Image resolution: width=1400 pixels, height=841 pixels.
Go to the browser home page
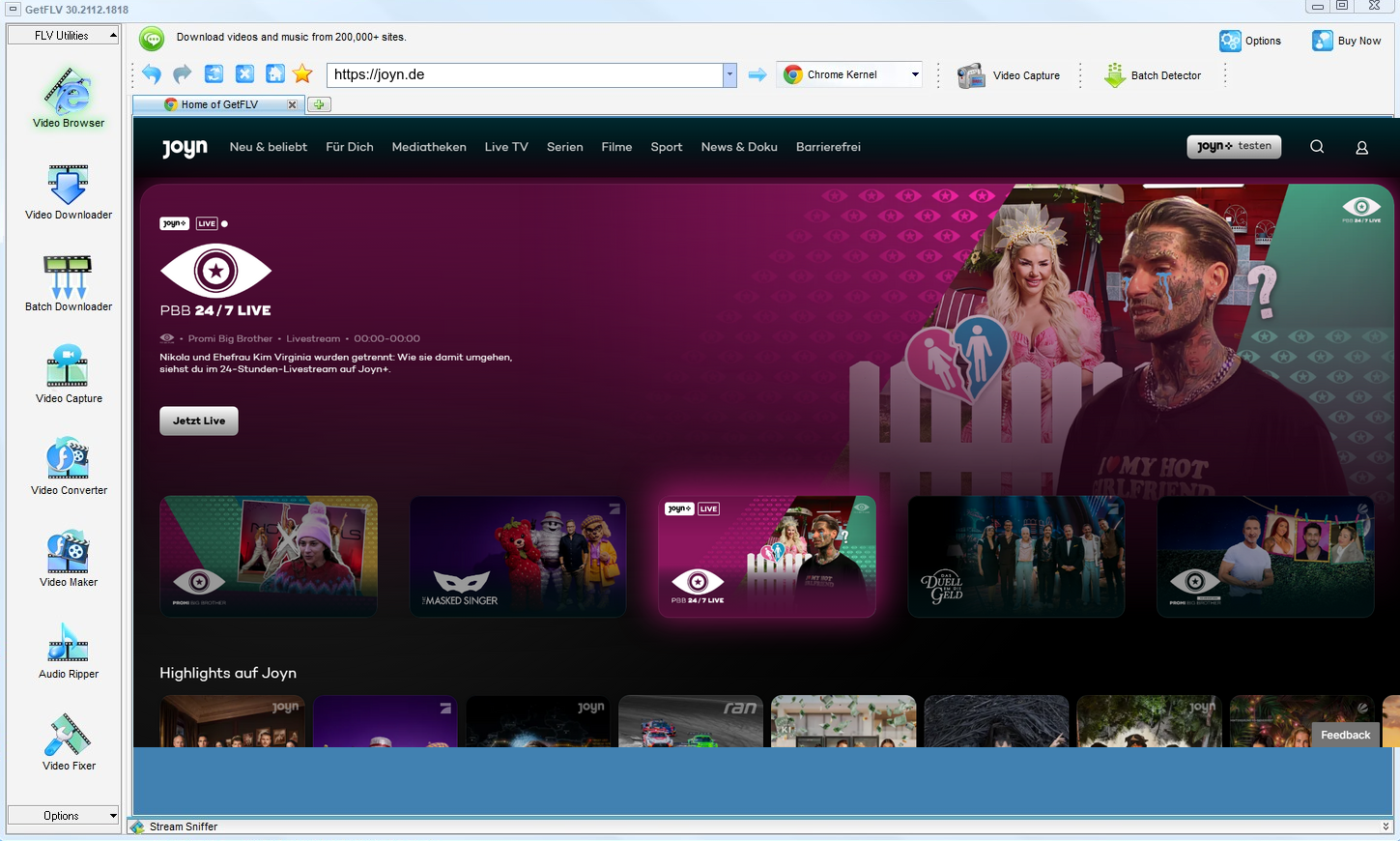pyautogui.click(x=274, y=74)
